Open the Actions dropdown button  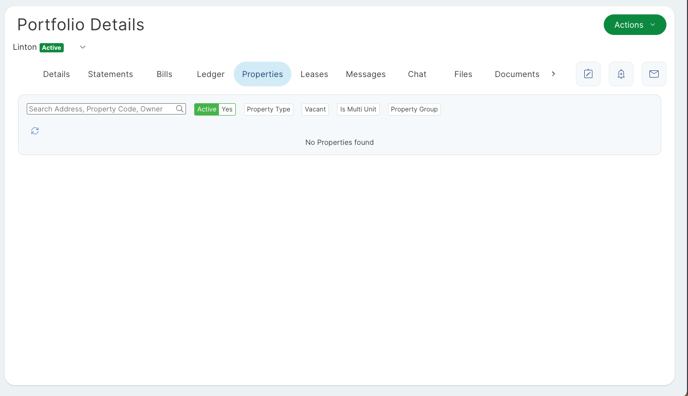pyautogui.click(x=634, y=25)
